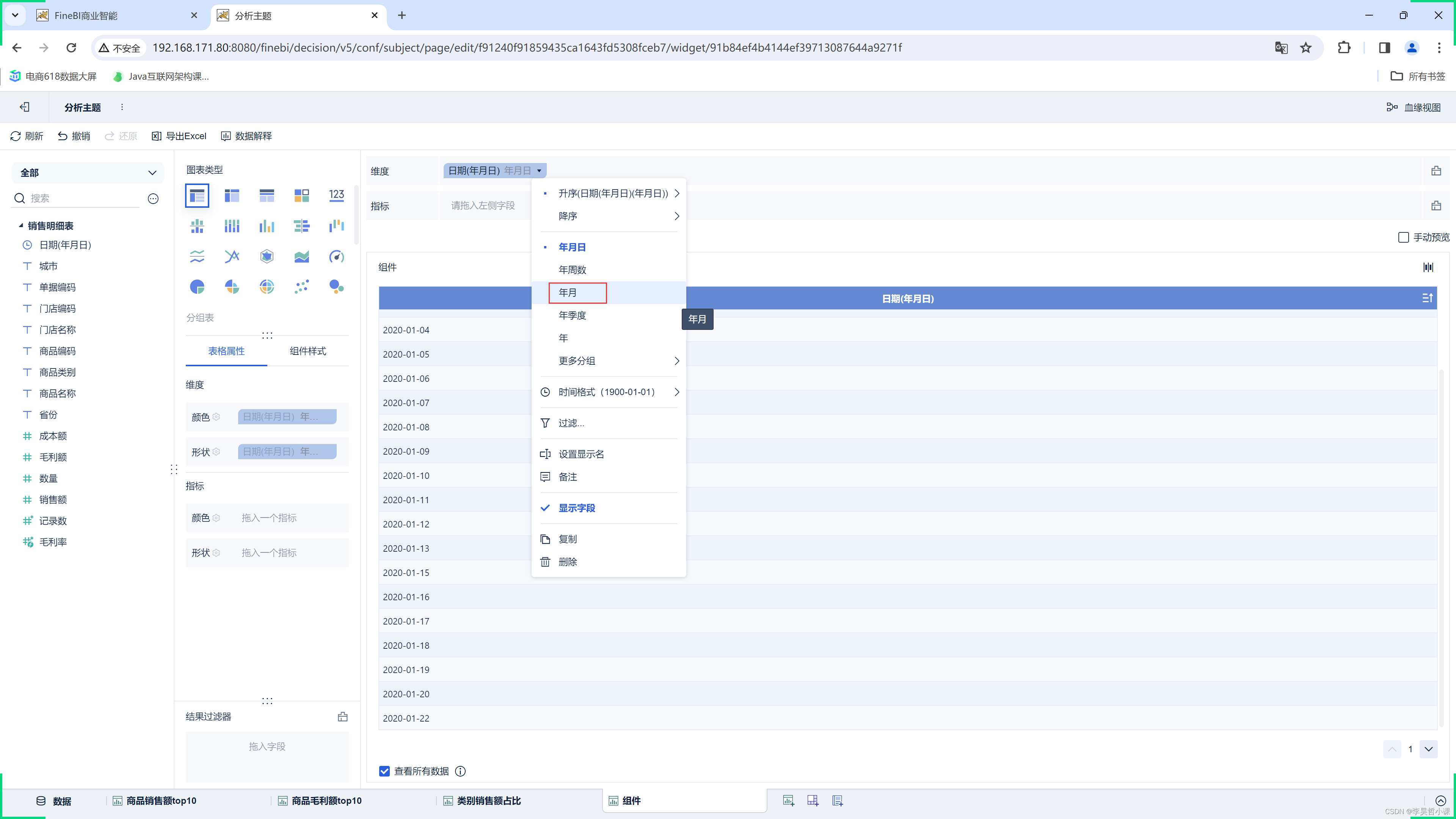This screenshot has width=1456, height=819.
Task: Click the color (颜色) dimension settings gear
Action: pyautogui.click(x=216, y=417)
